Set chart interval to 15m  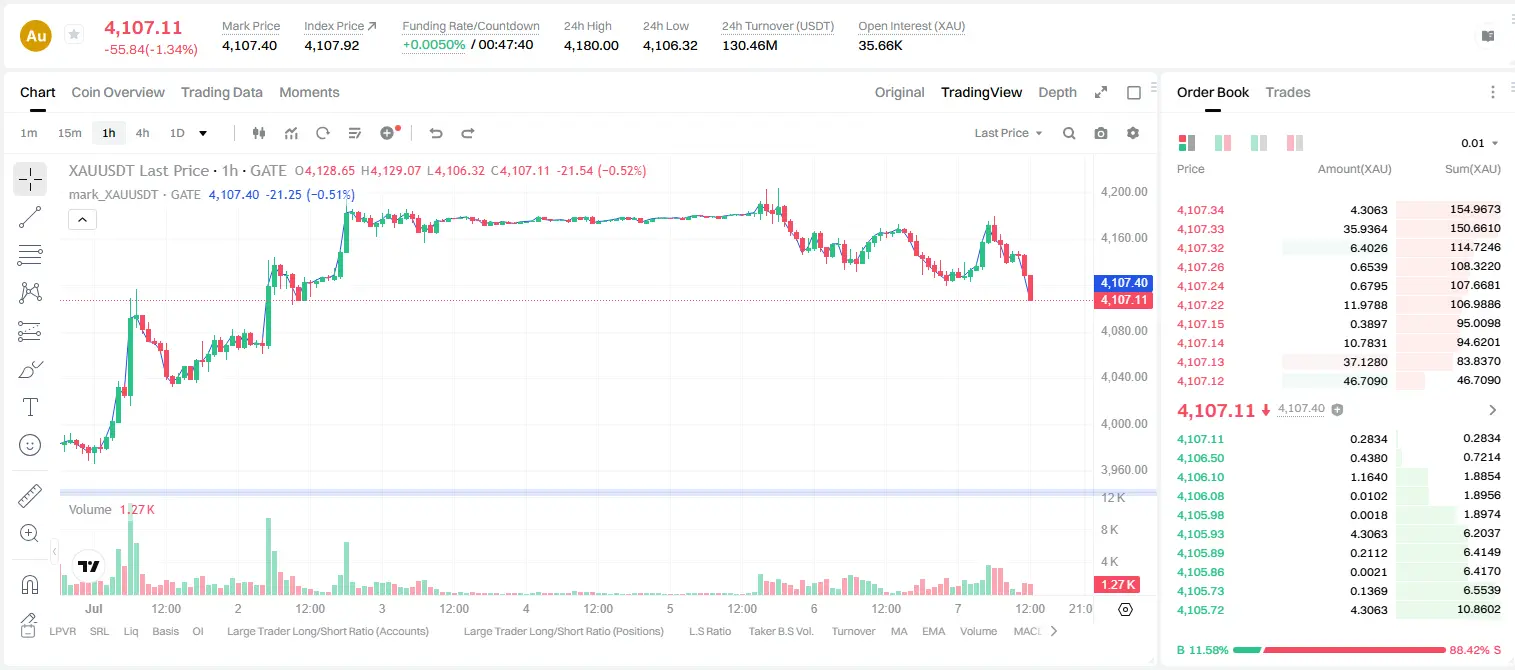pos(69,133)
